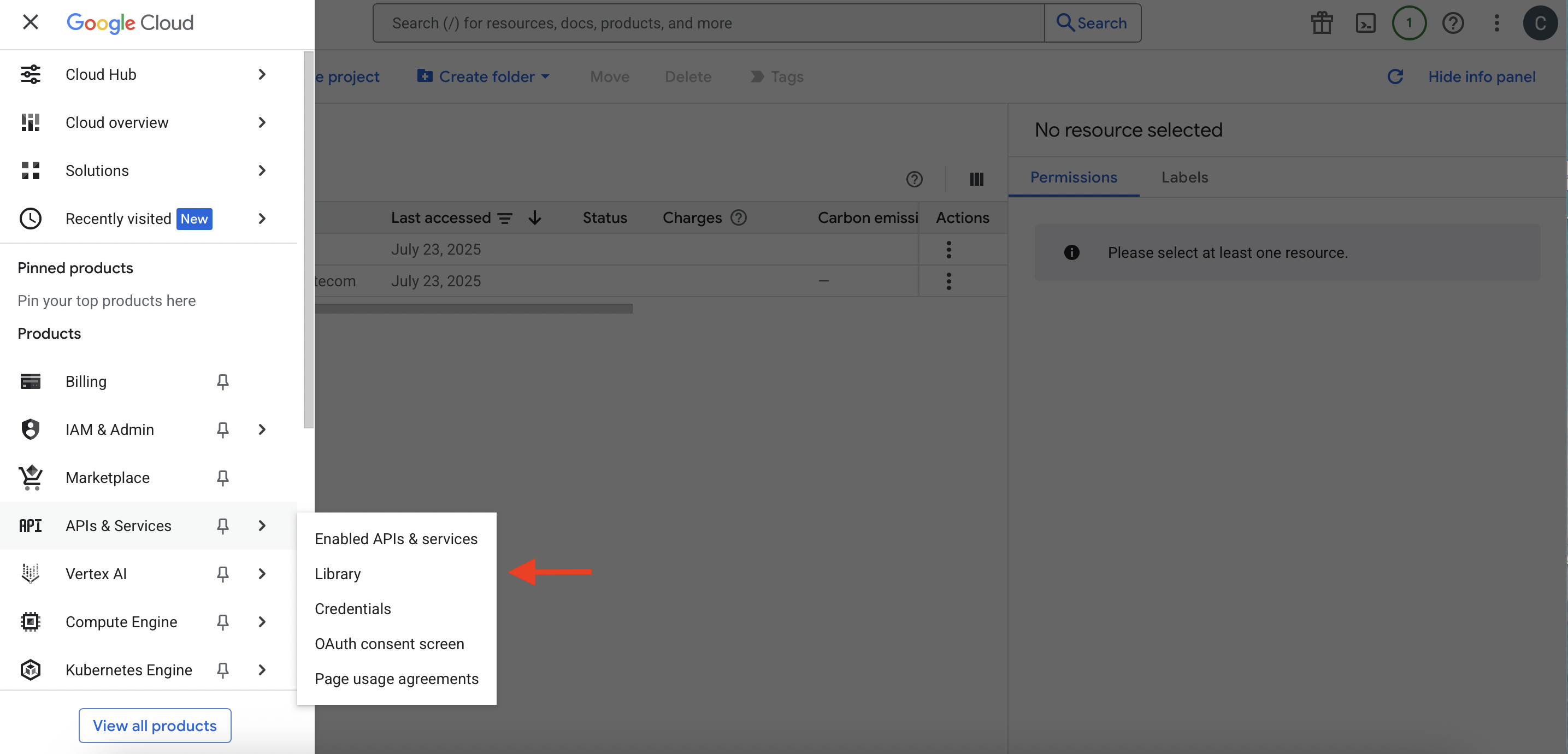Click View all products button
This screenshot has width=1568, height=754.
[155, 725]
